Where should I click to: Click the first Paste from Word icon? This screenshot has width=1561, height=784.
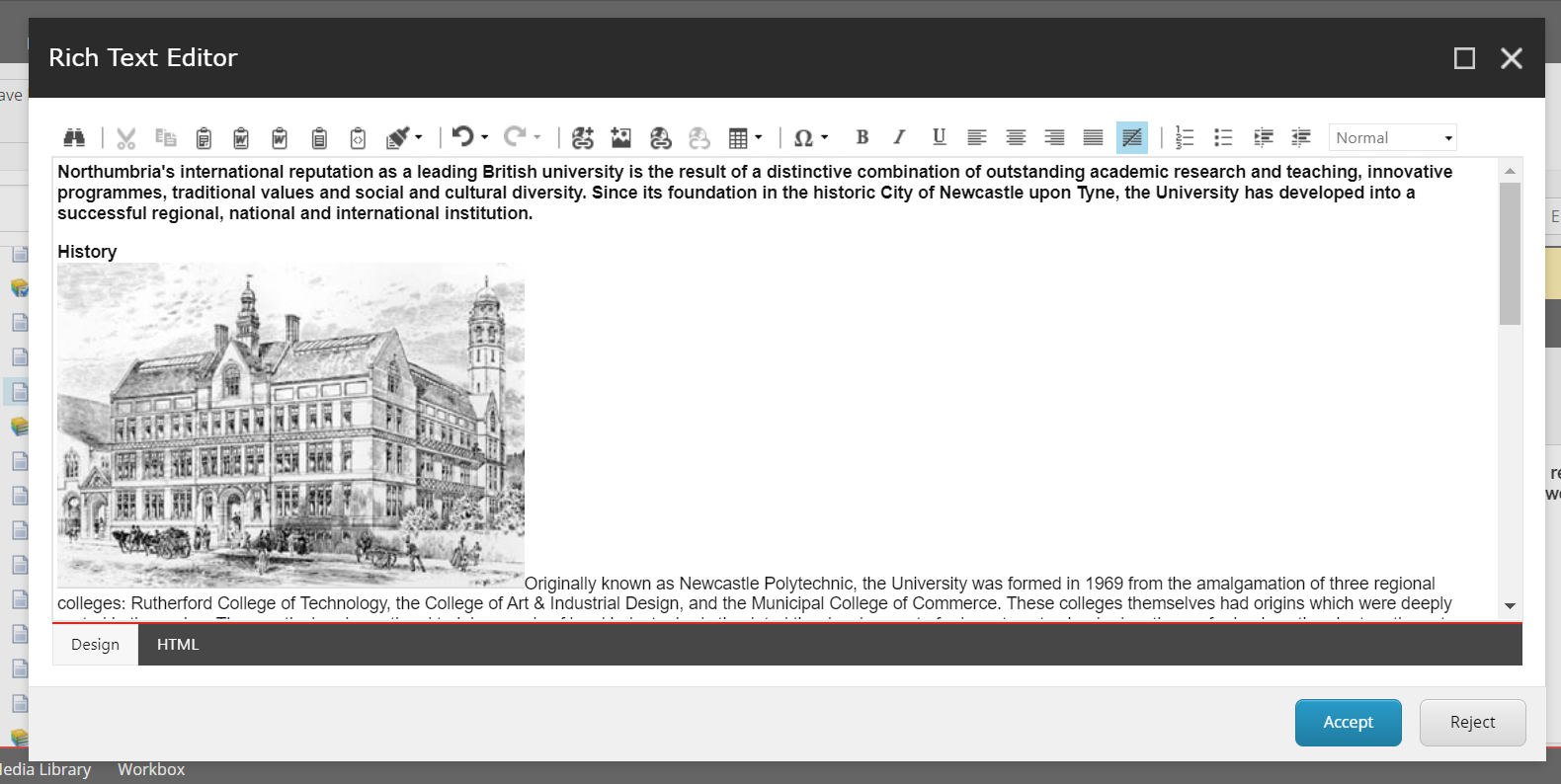241,137
